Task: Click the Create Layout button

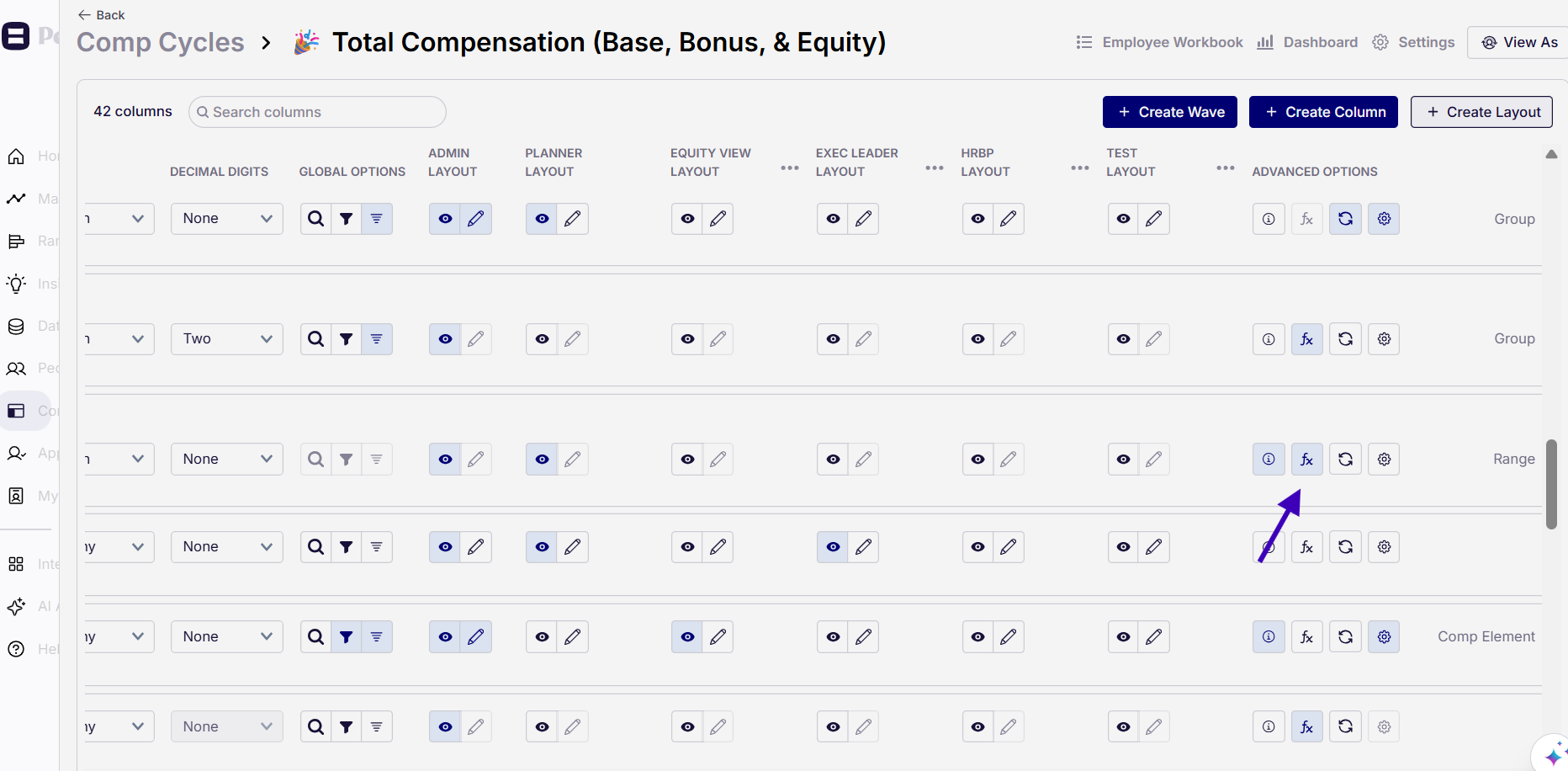Action: (1481, 112)
